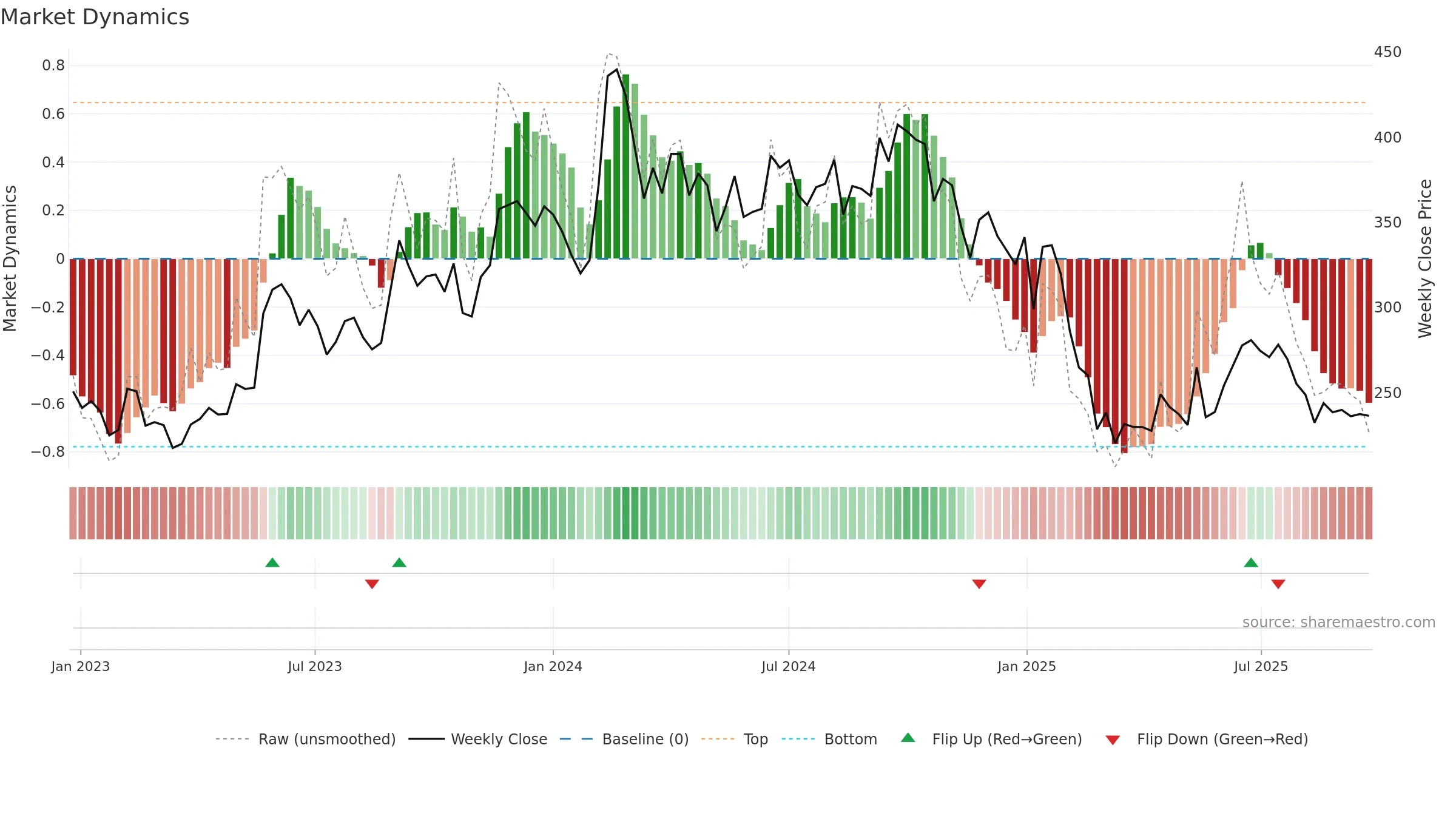Toggle Flip Up (Red→Green) legend entry
Viewport: 1456px width, 819px height.
click(x=991, y=739)
